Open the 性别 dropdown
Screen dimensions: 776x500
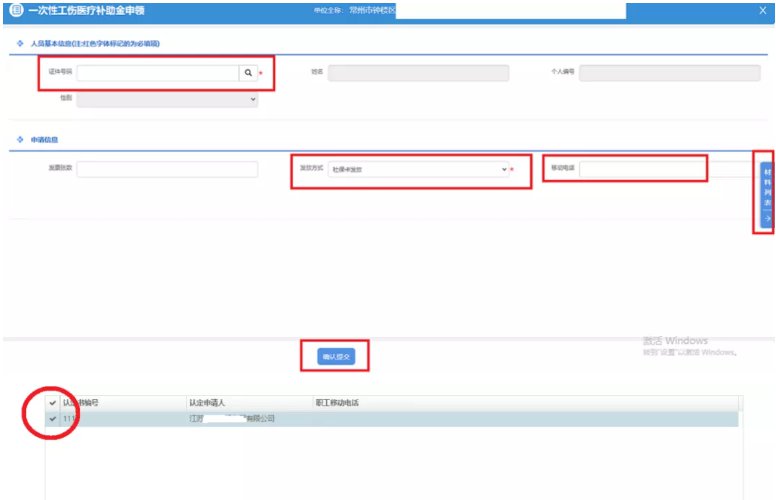point(167,99)
